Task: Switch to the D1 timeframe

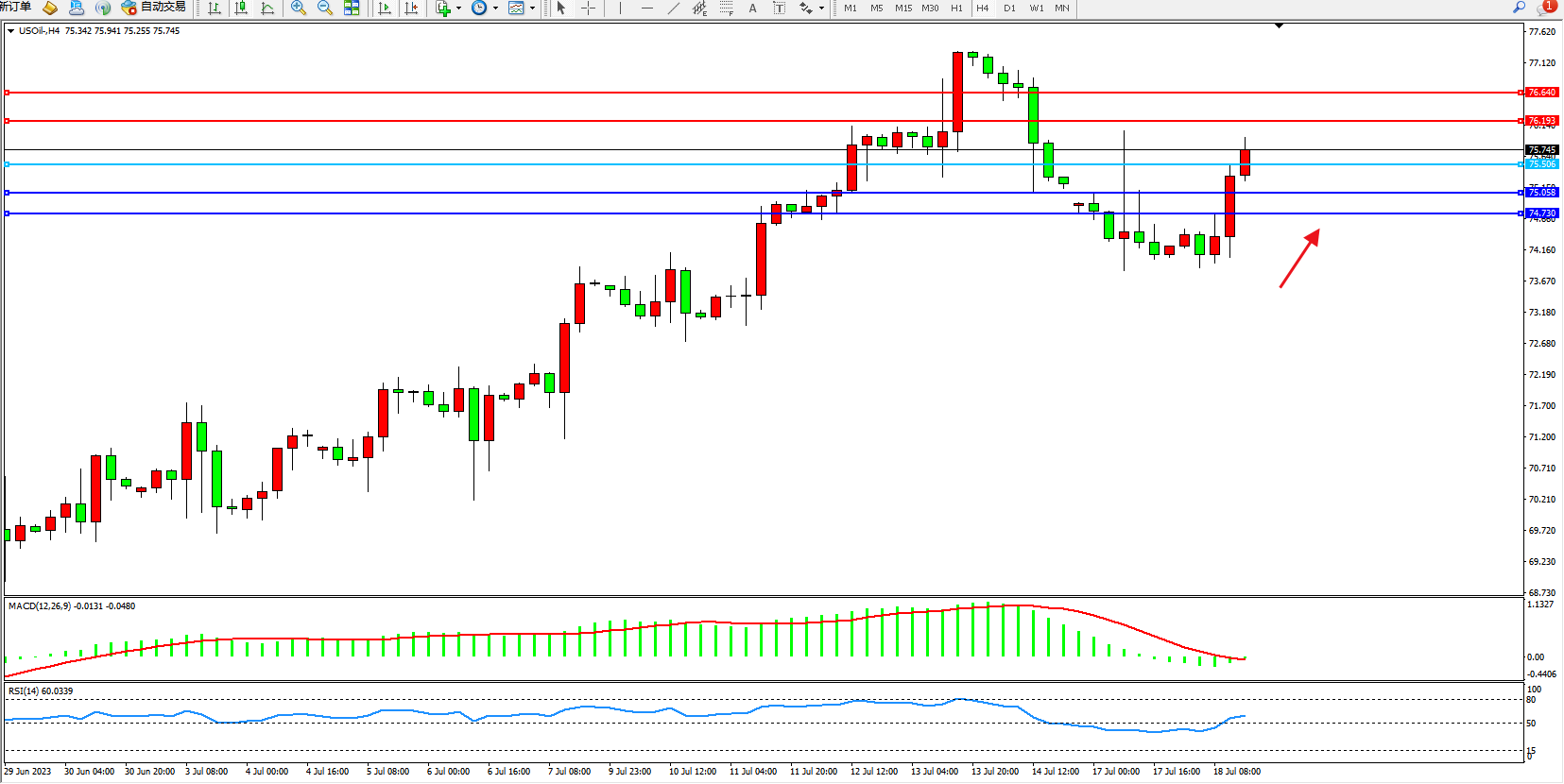Action: click(1009, 8)
